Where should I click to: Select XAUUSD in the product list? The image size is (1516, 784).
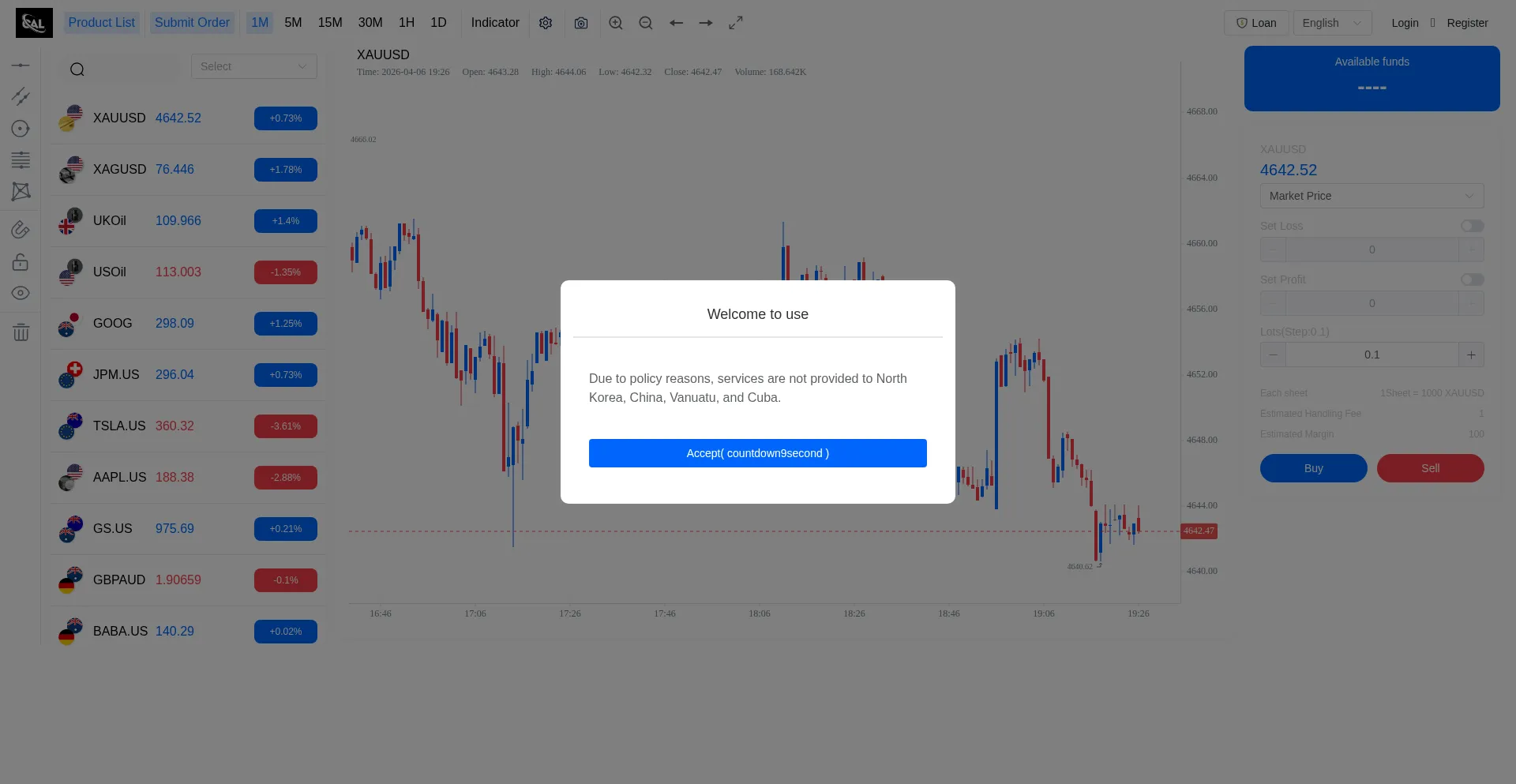pyautogui.click(x=188, y=118)
